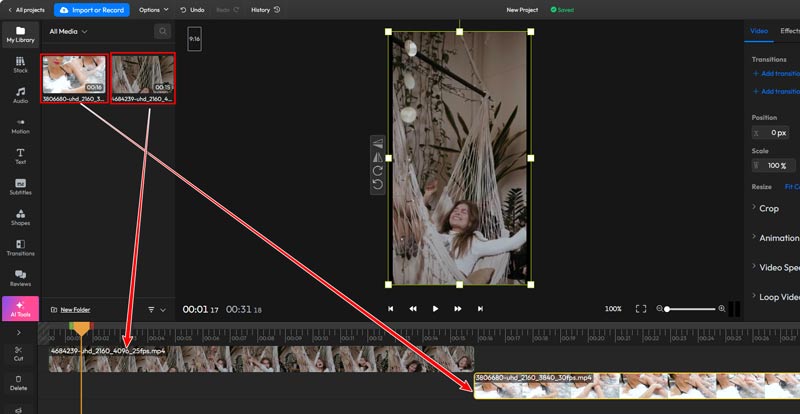Fast forward the playback
The height and width of the screenshot is (414, 800).
[458, 309]
